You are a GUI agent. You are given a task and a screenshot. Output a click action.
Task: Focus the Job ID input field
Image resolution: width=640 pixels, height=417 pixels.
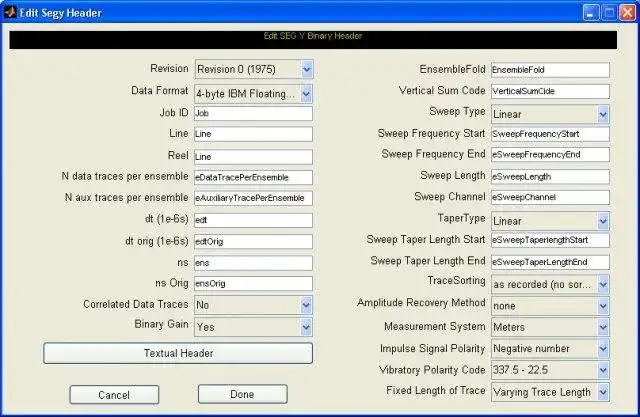click(x=253, y=113)
